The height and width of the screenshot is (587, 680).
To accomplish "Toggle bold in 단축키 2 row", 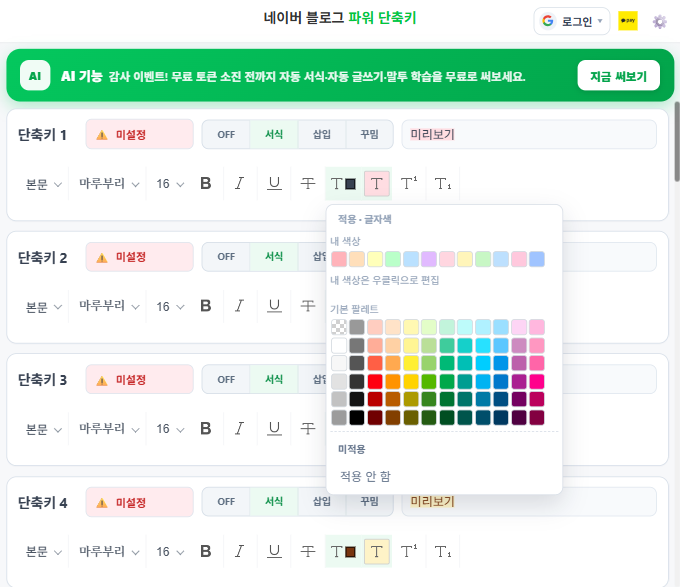I will click(206, 307).
